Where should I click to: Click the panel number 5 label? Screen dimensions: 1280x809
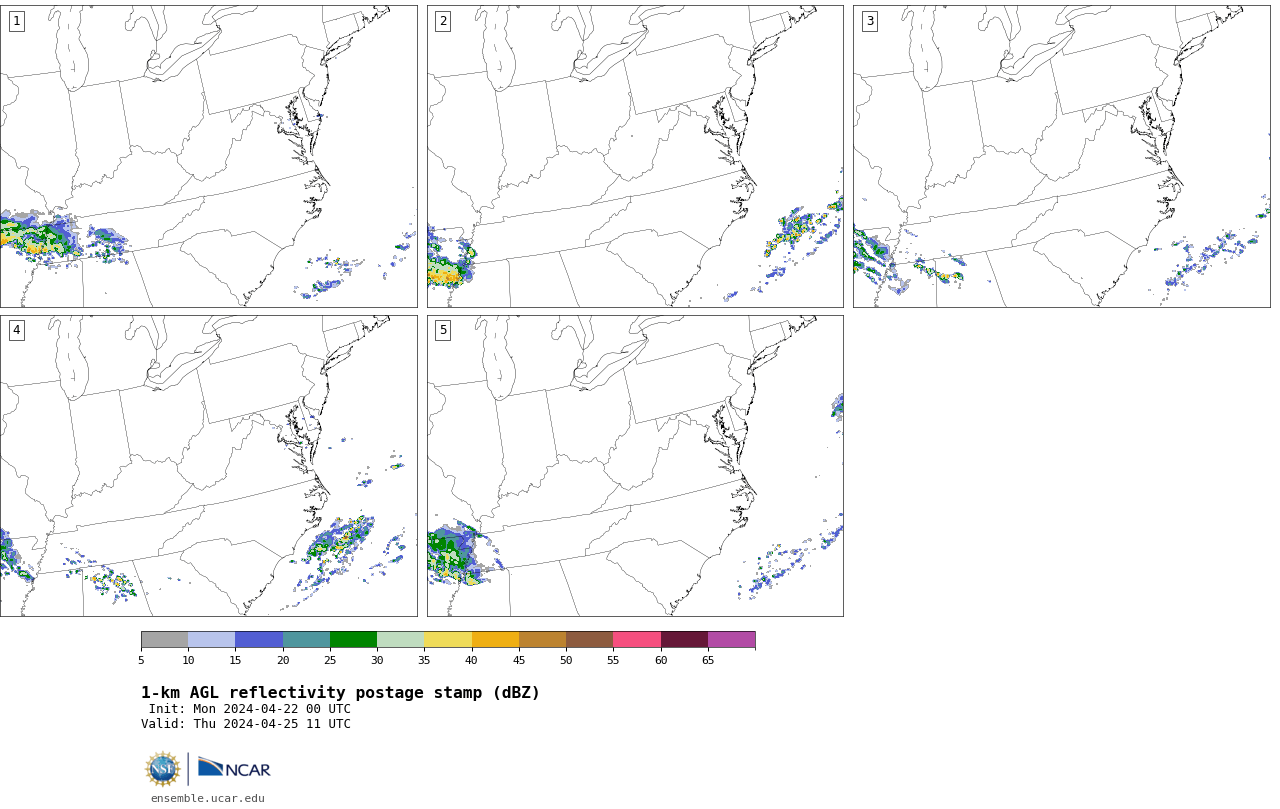(443, 330)
